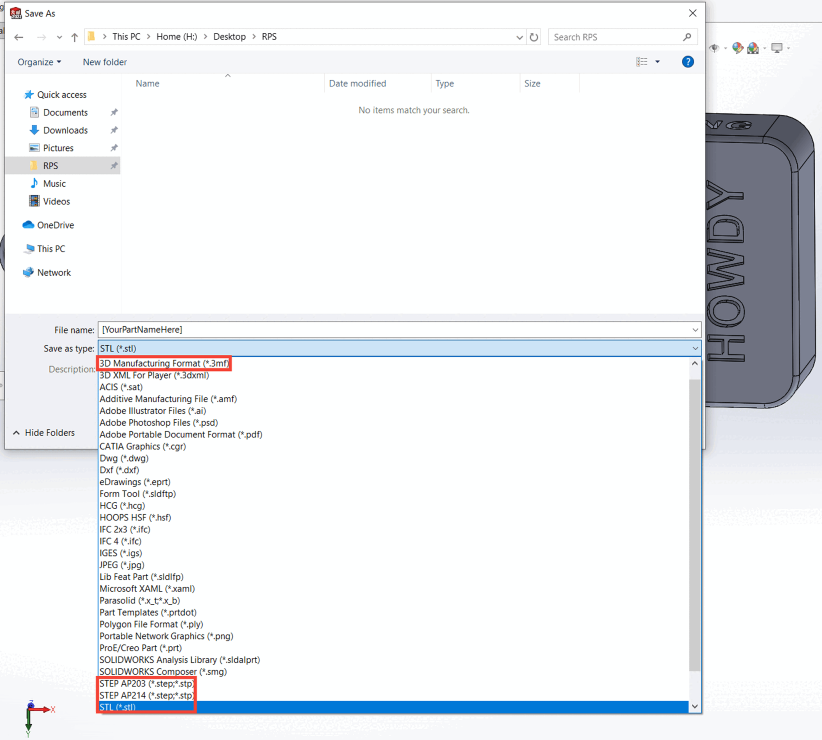The width and height of the screenshot is (822, 740).
Task: Refresh the RPS folder view
Action: [534, 37]
